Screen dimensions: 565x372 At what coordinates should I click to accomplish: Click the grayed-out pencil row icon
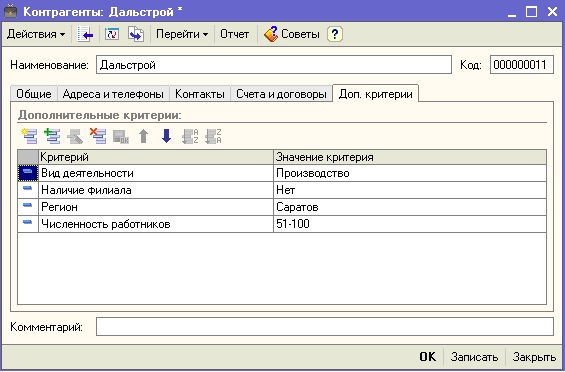click(75, 136)
